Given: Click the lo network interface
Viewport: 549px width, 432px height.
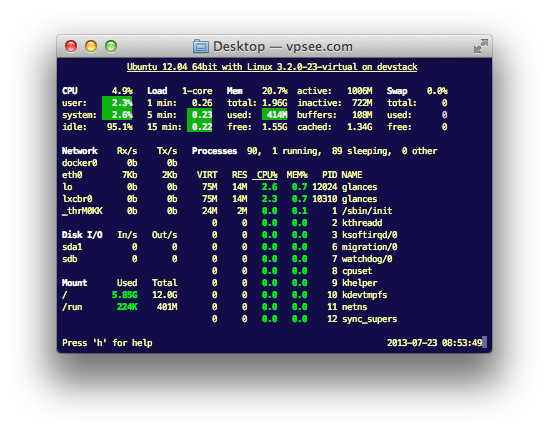Looking at the screenshot, I should click(67, 187).
